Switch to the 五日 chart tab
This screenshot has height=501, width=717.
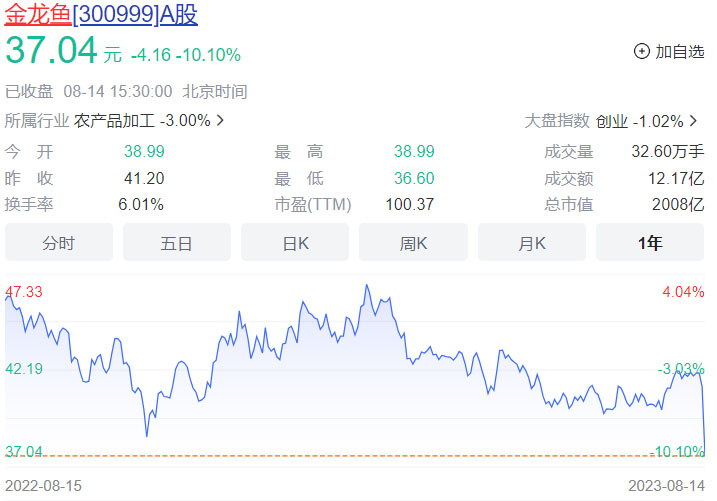177,242
